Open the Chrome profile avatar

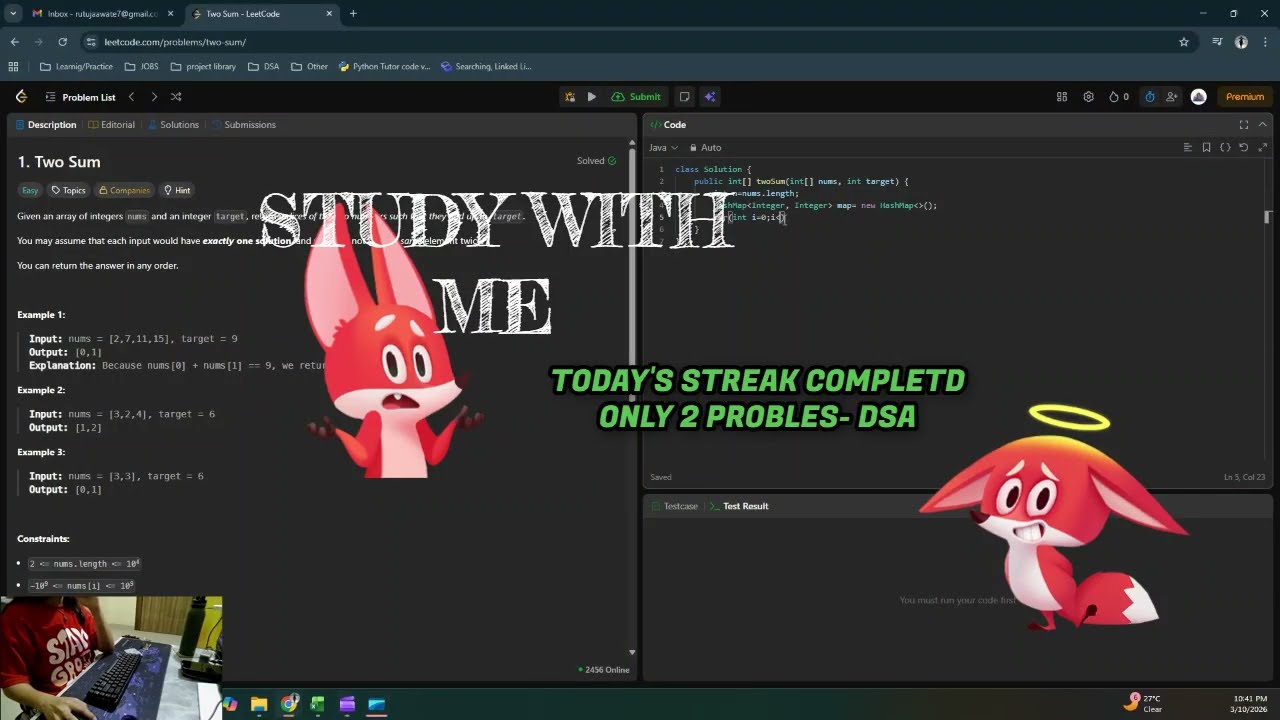coord(1241,42)
